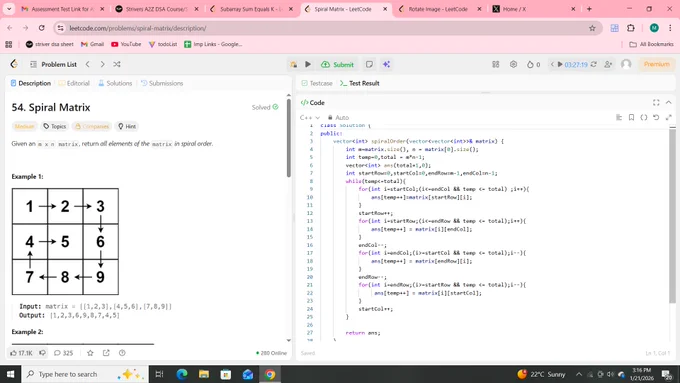
Task: Open Chrome extensions puzzle icon
Action: [631, 28]
